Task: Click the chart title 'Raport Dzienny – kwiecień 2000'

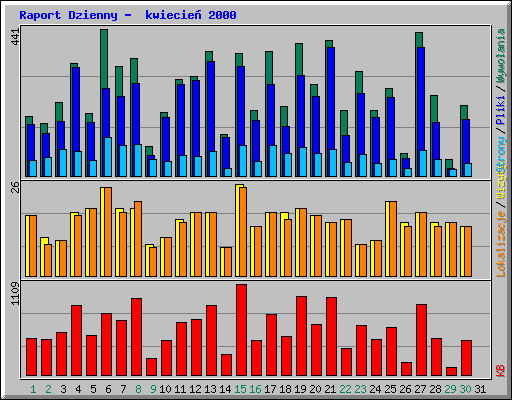Action: tap(128, 15)
